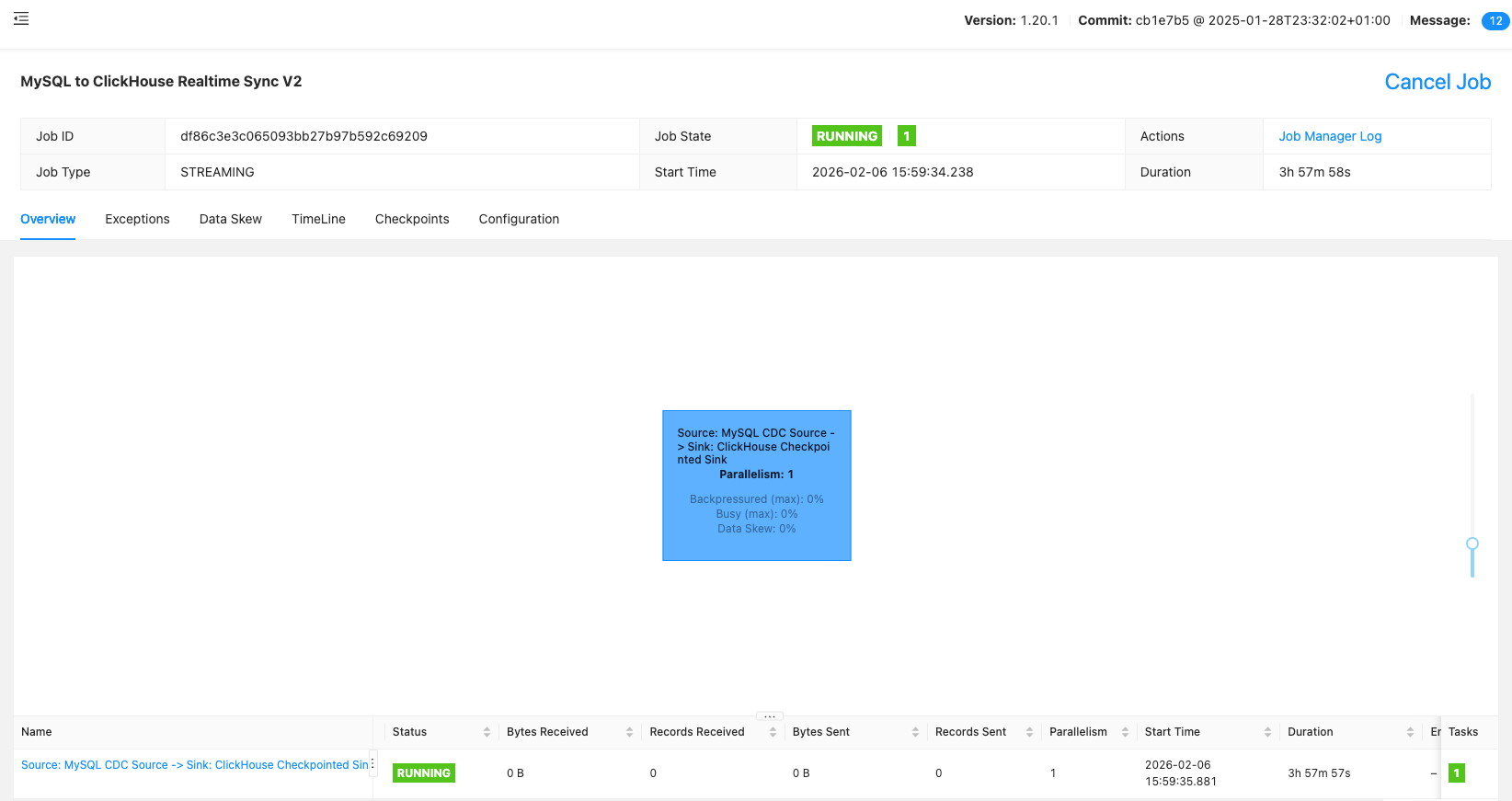Sort by Bytes Received column
The height and width of the screenshot is (801, 1512).
tap(629, 732)
